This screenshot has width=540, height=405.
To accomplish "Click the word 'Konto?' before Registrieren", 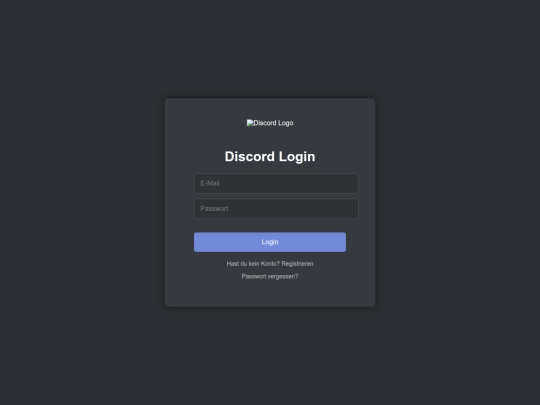I will coord(270,264).
